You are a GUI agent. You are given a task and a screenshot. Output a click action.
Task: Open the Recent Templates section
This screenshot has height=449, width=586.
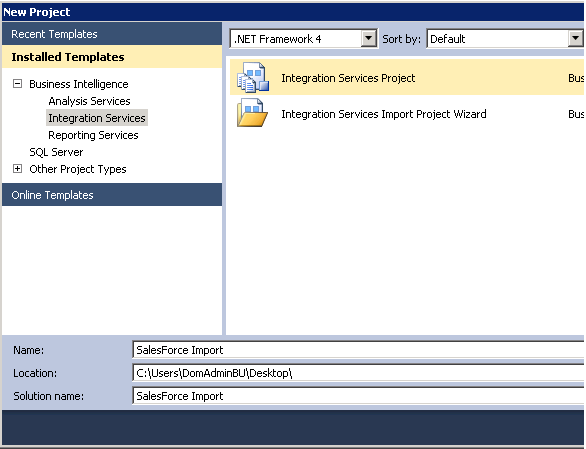tap(112, 34)
